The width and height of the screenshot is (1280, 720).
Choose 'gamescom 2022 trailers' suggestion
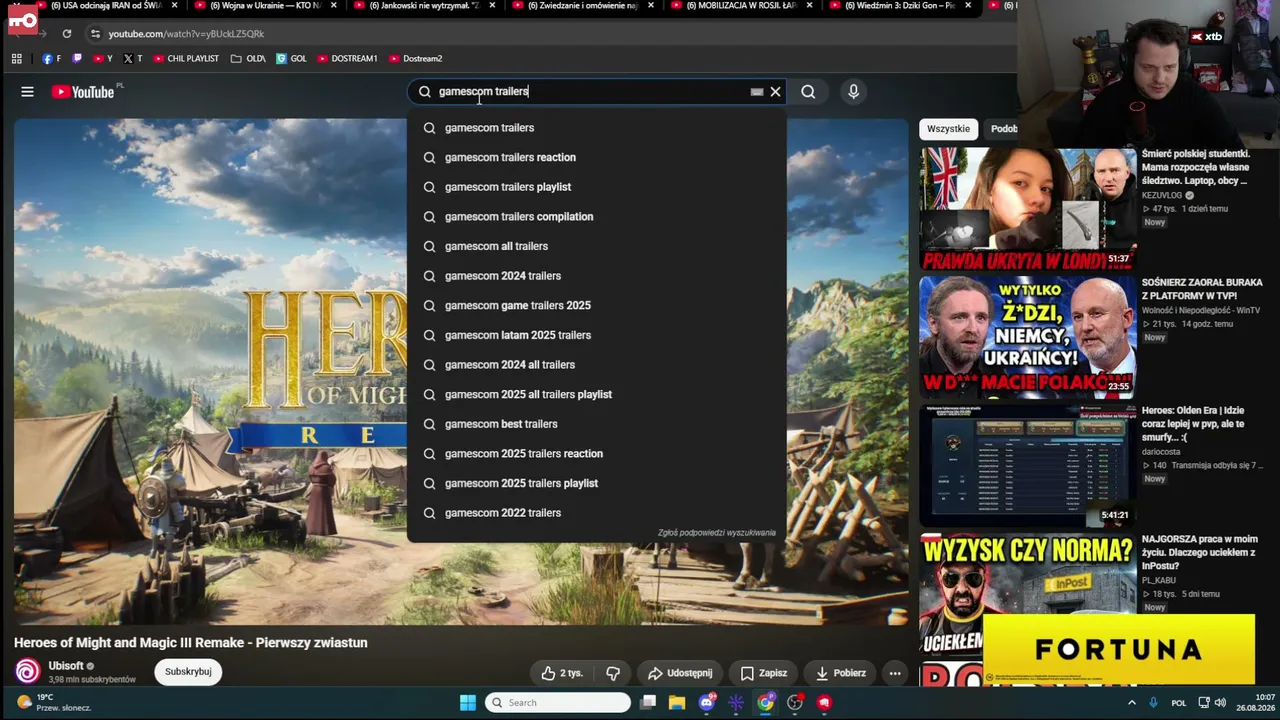[597, 513]
